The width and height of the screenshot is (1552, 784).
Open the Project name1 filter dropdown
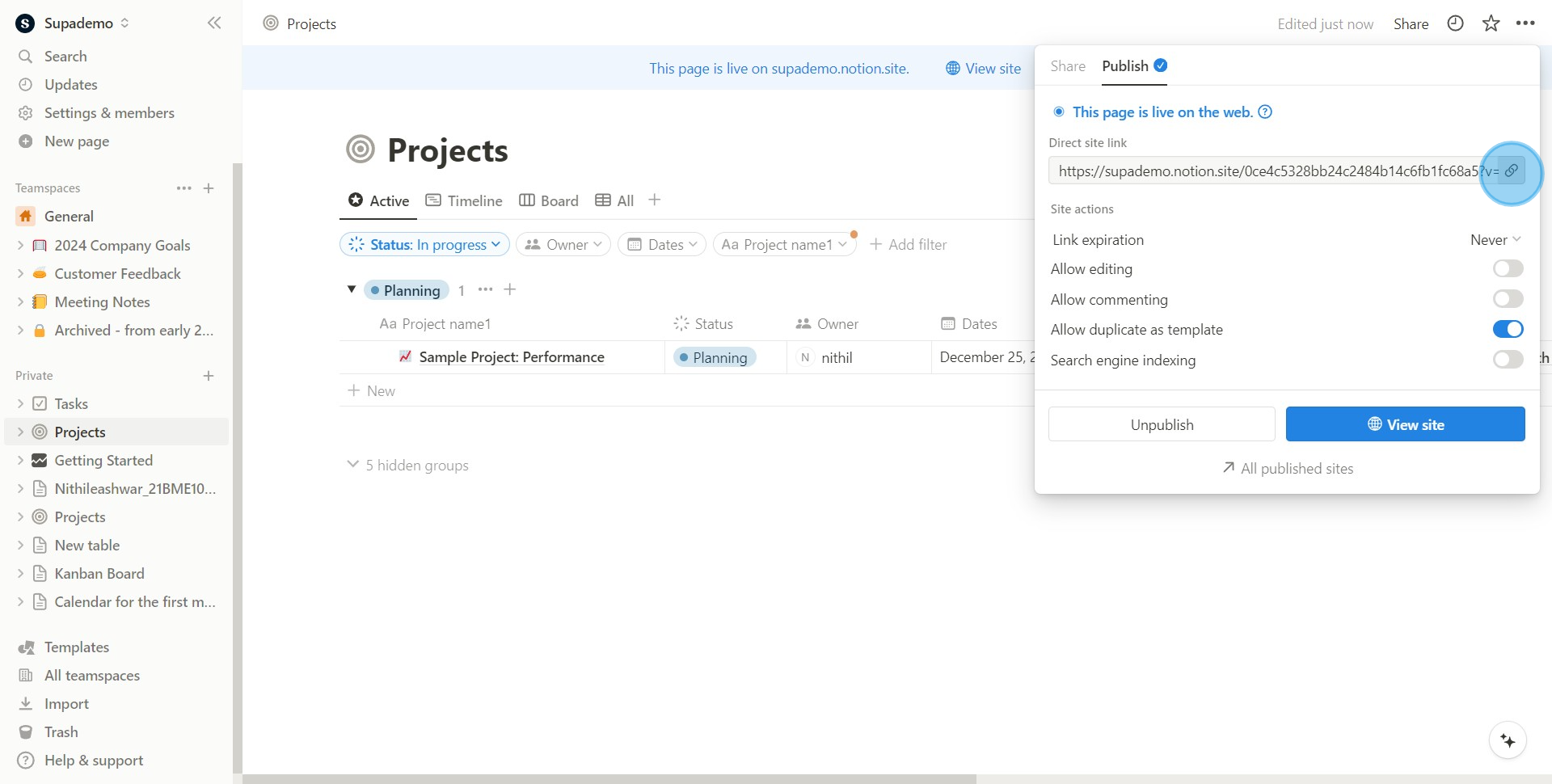(784, 244)
